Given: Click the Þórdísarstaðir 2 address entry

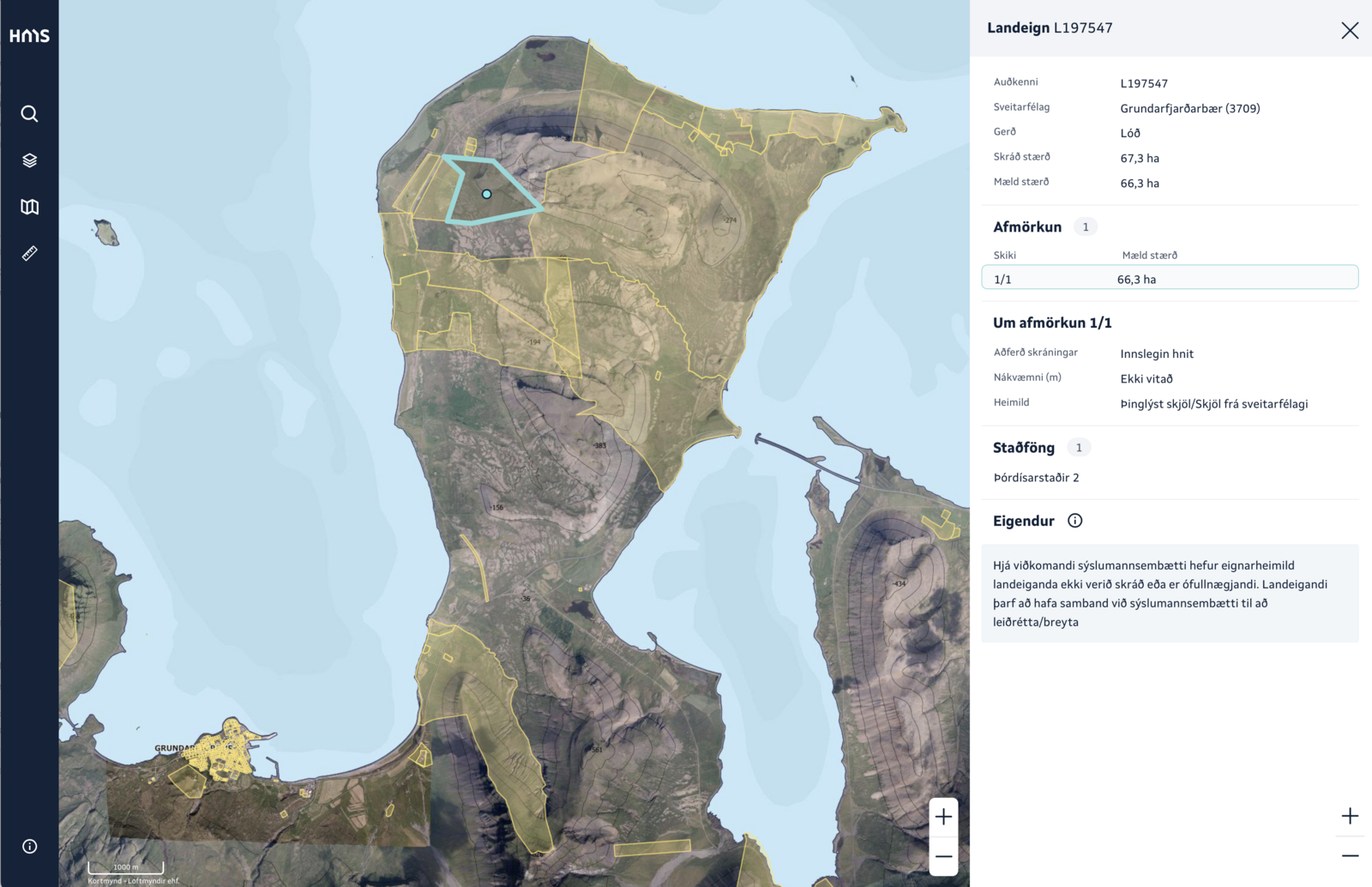Looking at the screenshot, I should pyautogui.click(x=1036, y=478).
